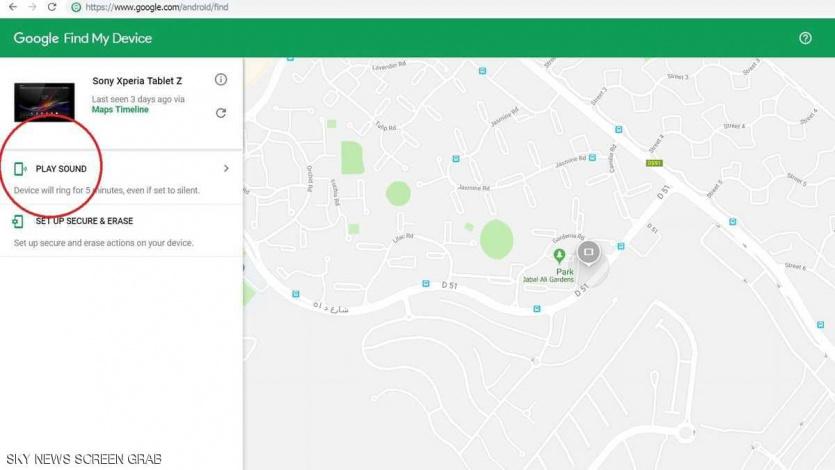Reload the page with the browser refresh icon
The image size is (835, 470).
(x=52, y=7)
